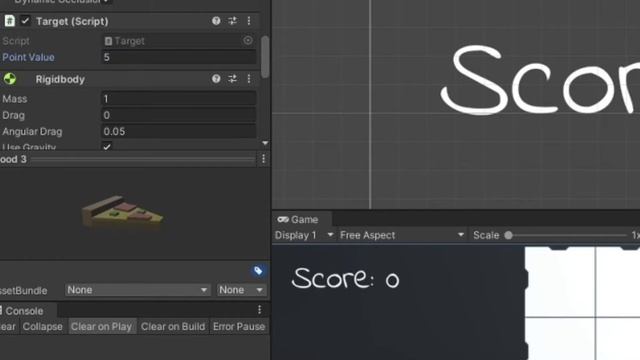Click the Rigidbody component header title
The image size is (640, 360).
pos(60,79)
